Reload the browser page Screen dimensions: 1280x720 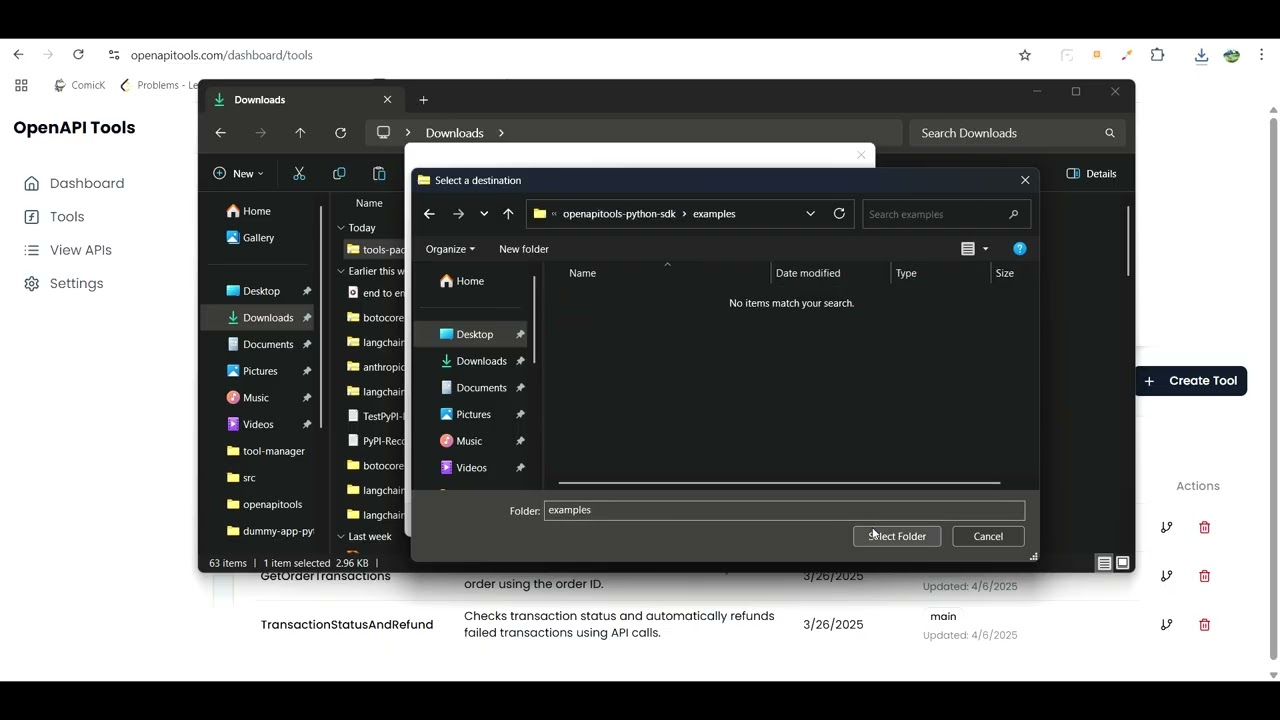(x=78, y=55)
